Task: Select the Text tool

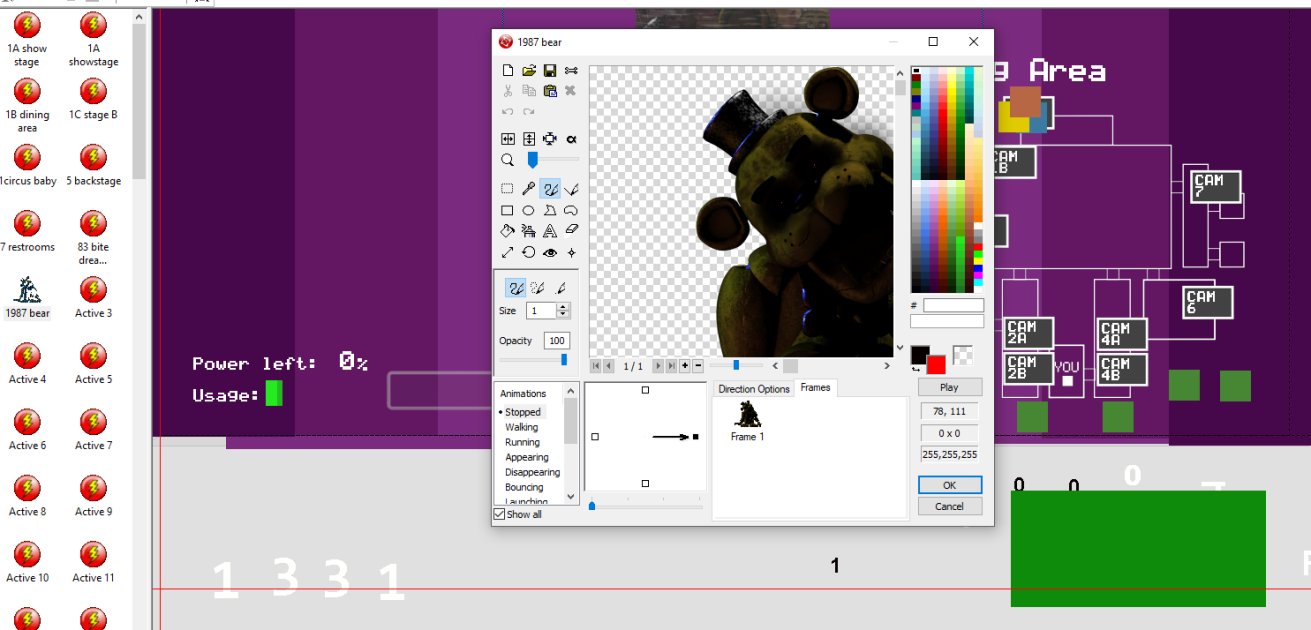Action: [x=550, y=231]
